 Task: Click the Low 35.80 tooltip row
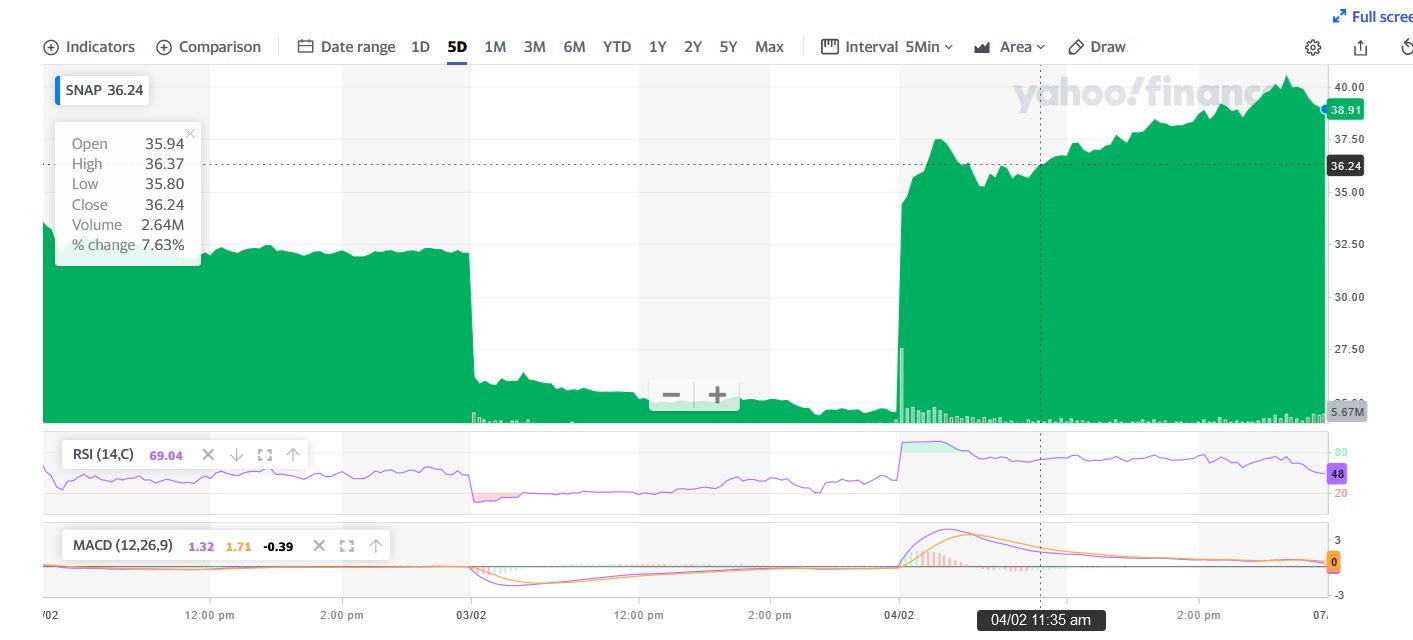128,184
